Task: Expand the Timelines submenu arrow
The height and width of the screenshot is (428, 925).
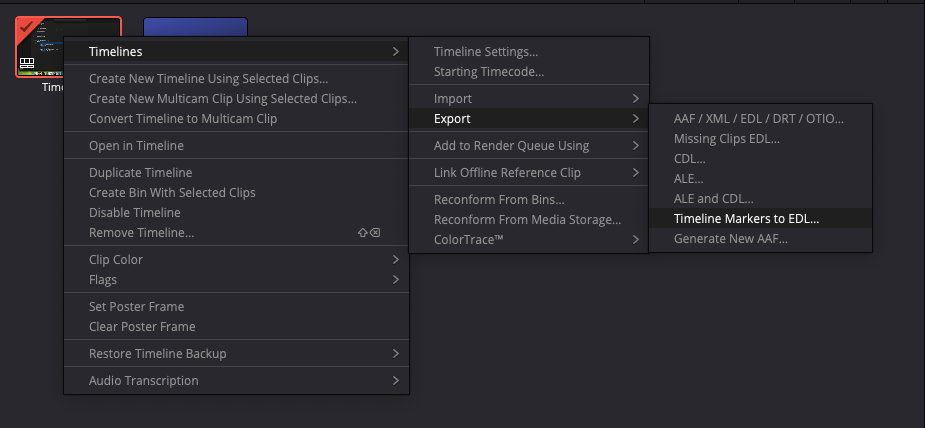Action: tap(396, 51)
